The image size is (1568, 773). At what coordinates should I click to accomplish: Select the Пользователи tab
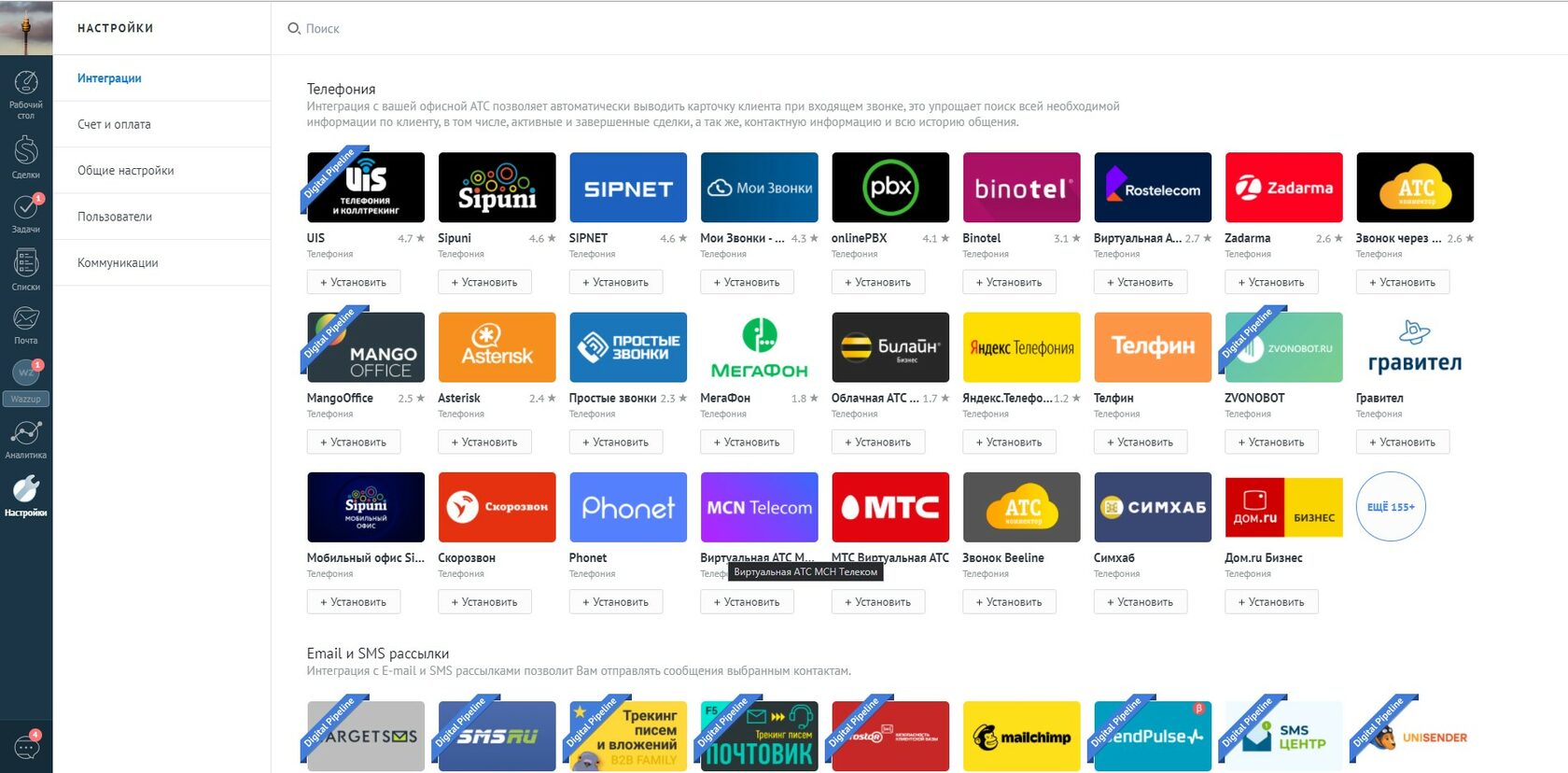(x=161, y=217)
